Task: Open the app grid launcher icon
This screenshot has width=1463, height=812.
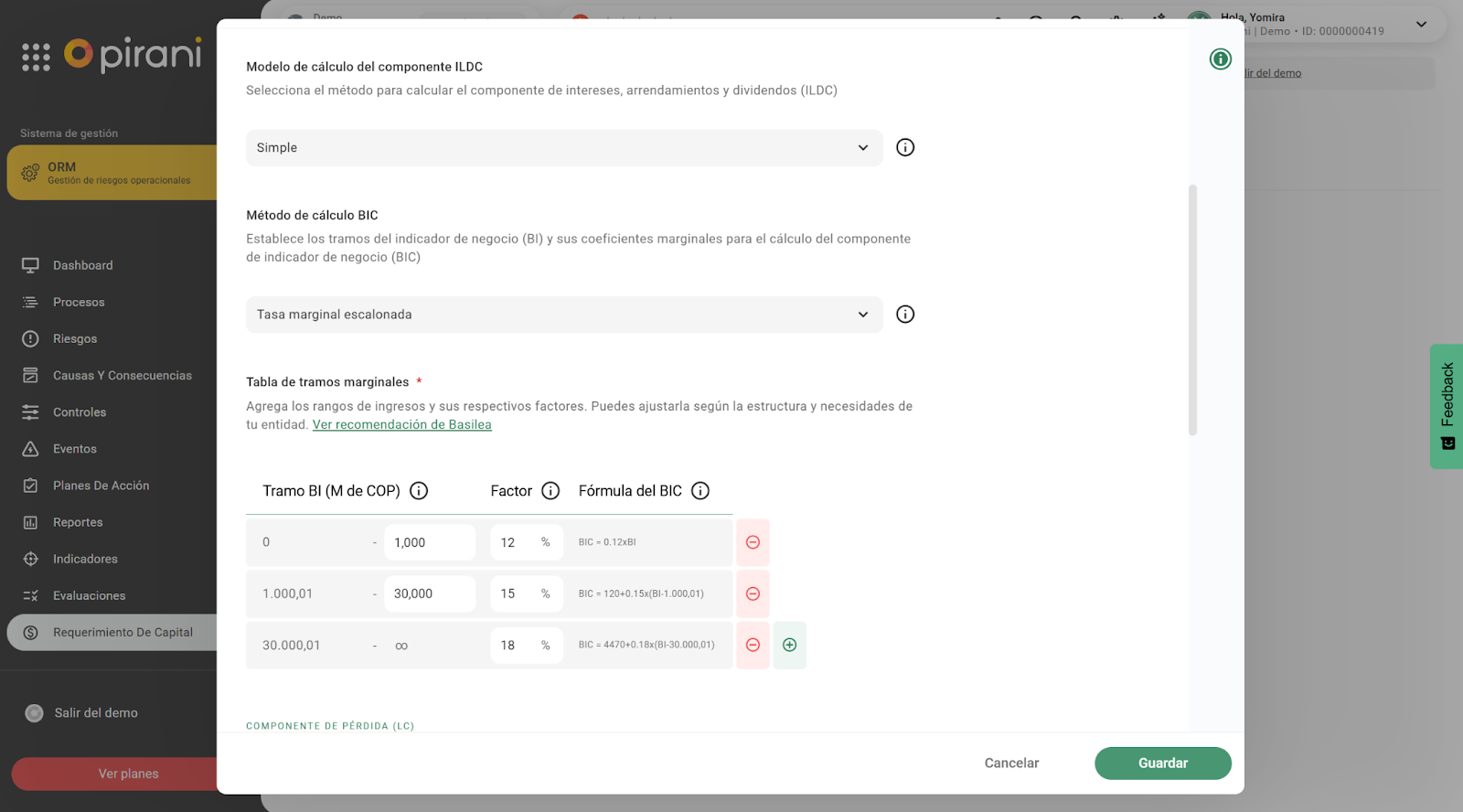Action: click(36, 57)
